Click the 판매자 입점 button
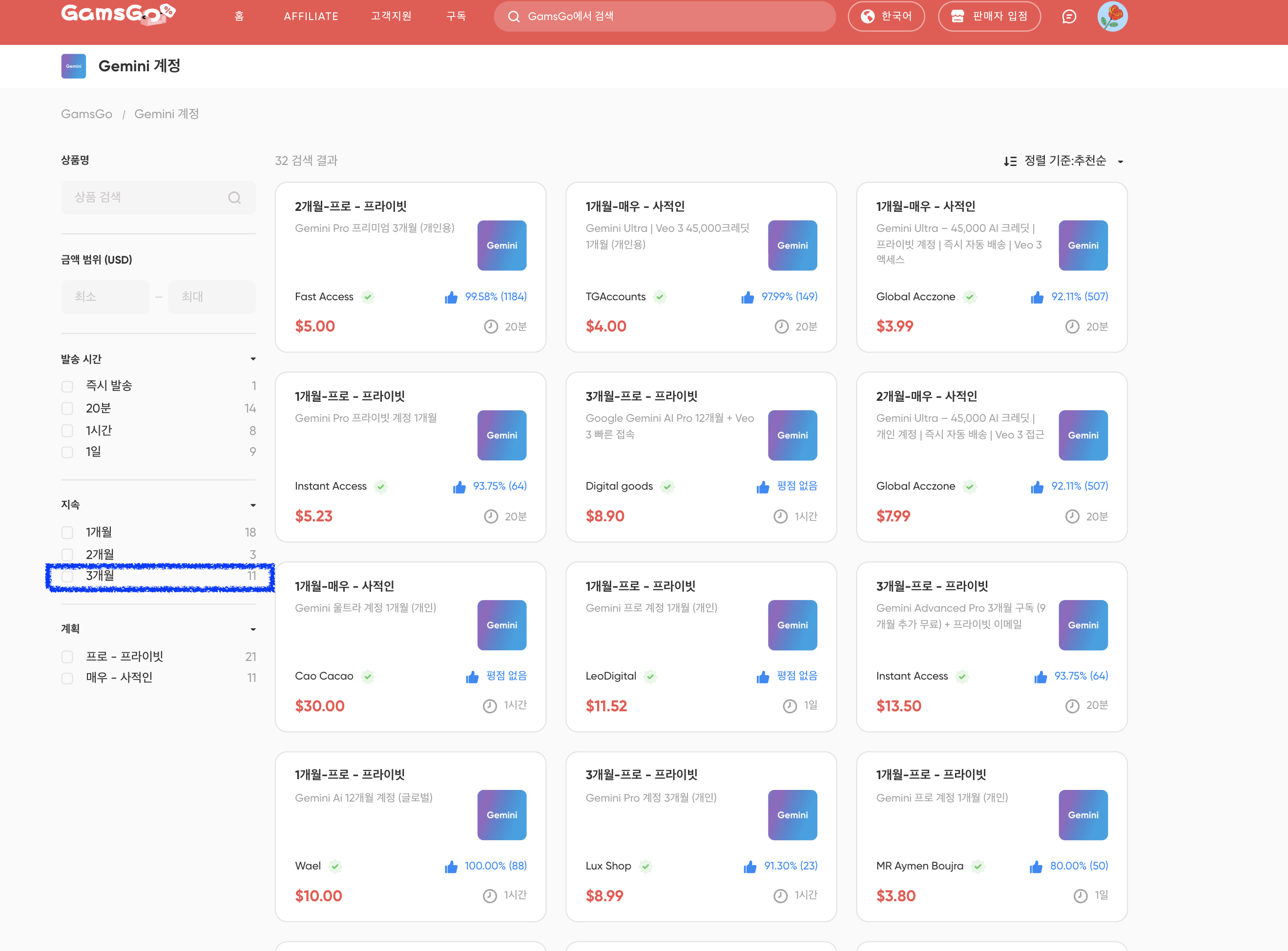 click(989, 16)
